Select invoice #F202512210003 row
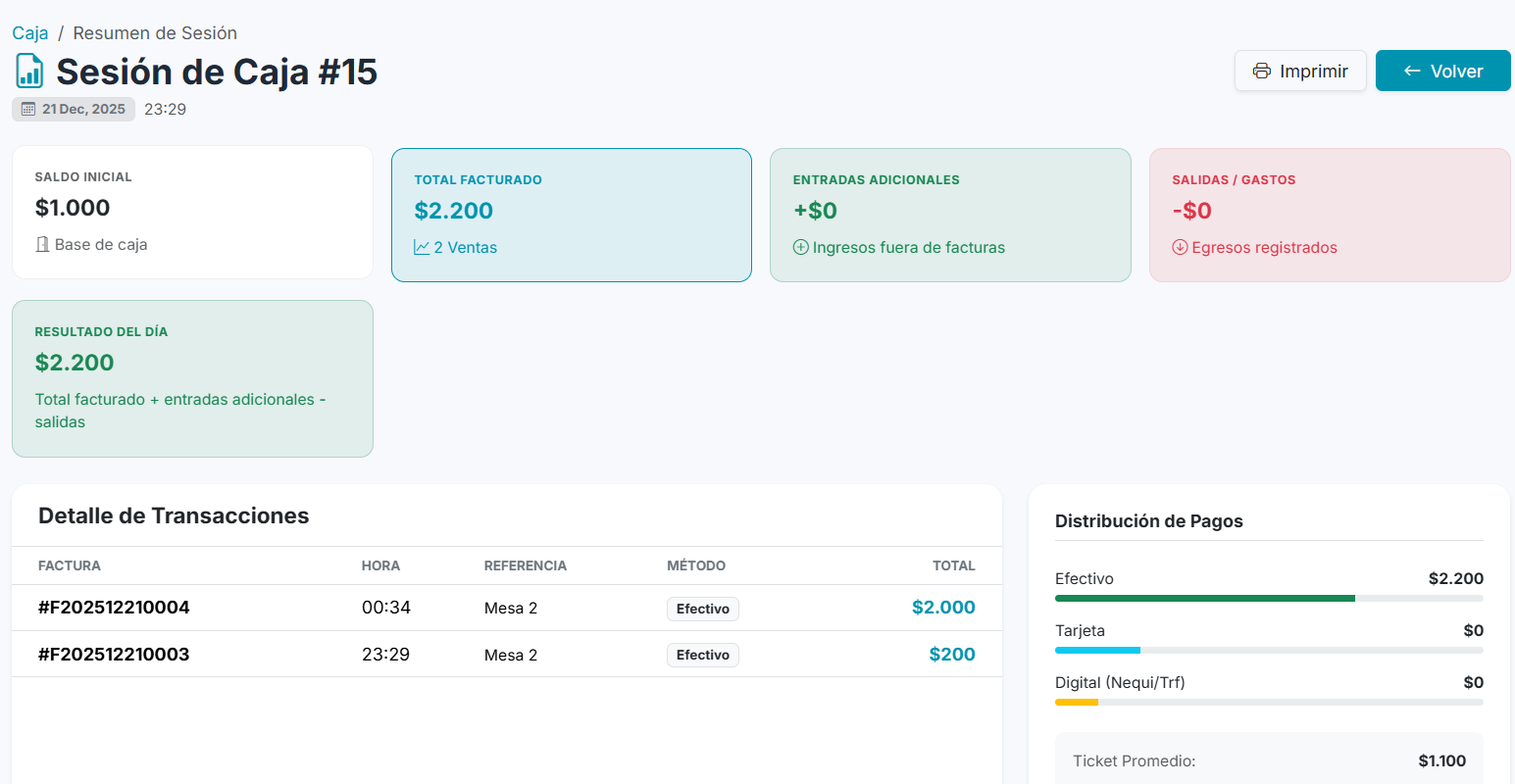Screen dimensions: 1515x784 114,655
